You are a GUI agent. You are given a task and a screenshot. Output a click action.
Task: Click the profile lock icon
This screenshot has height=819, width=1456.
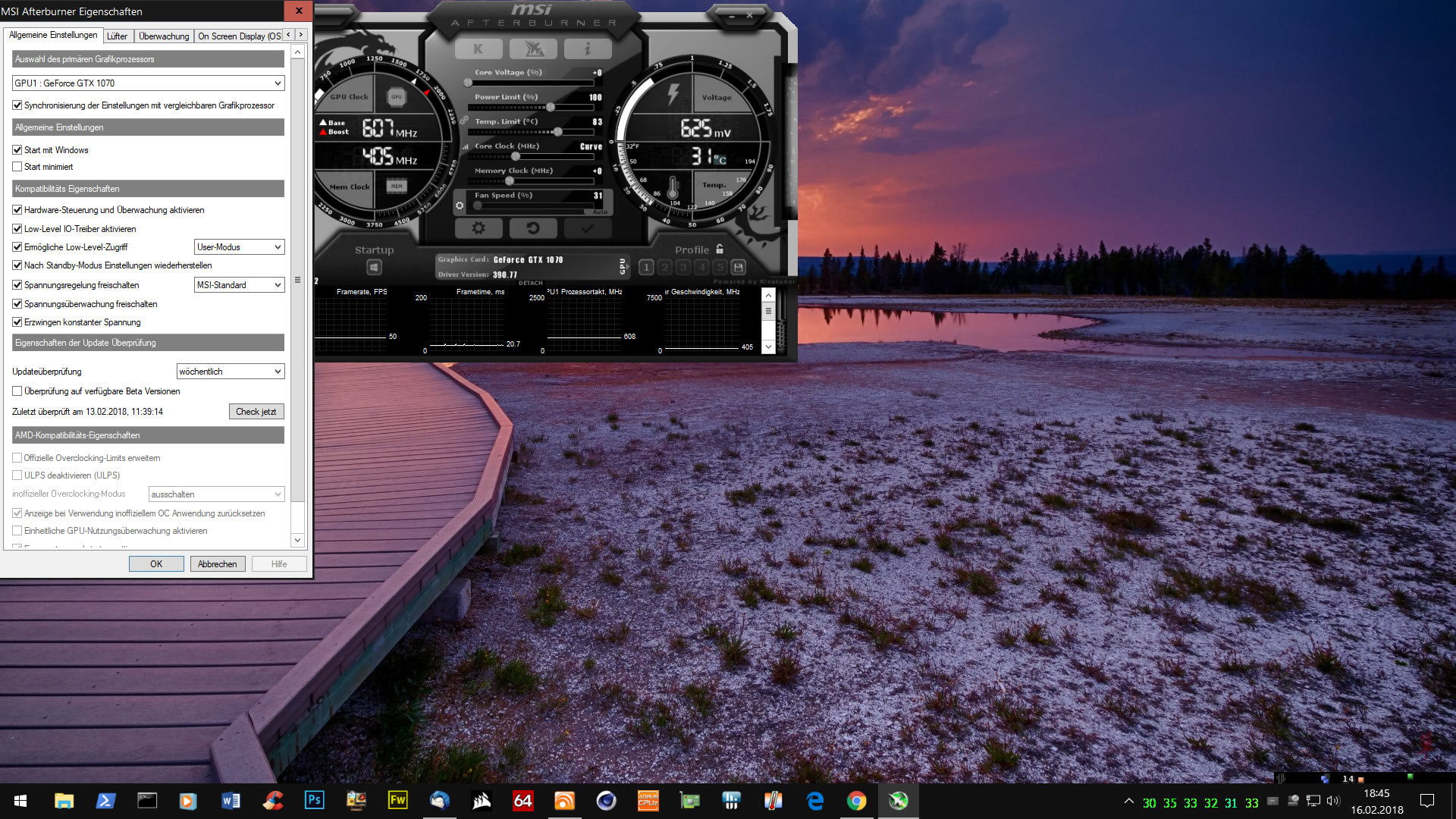coord(720,249)
